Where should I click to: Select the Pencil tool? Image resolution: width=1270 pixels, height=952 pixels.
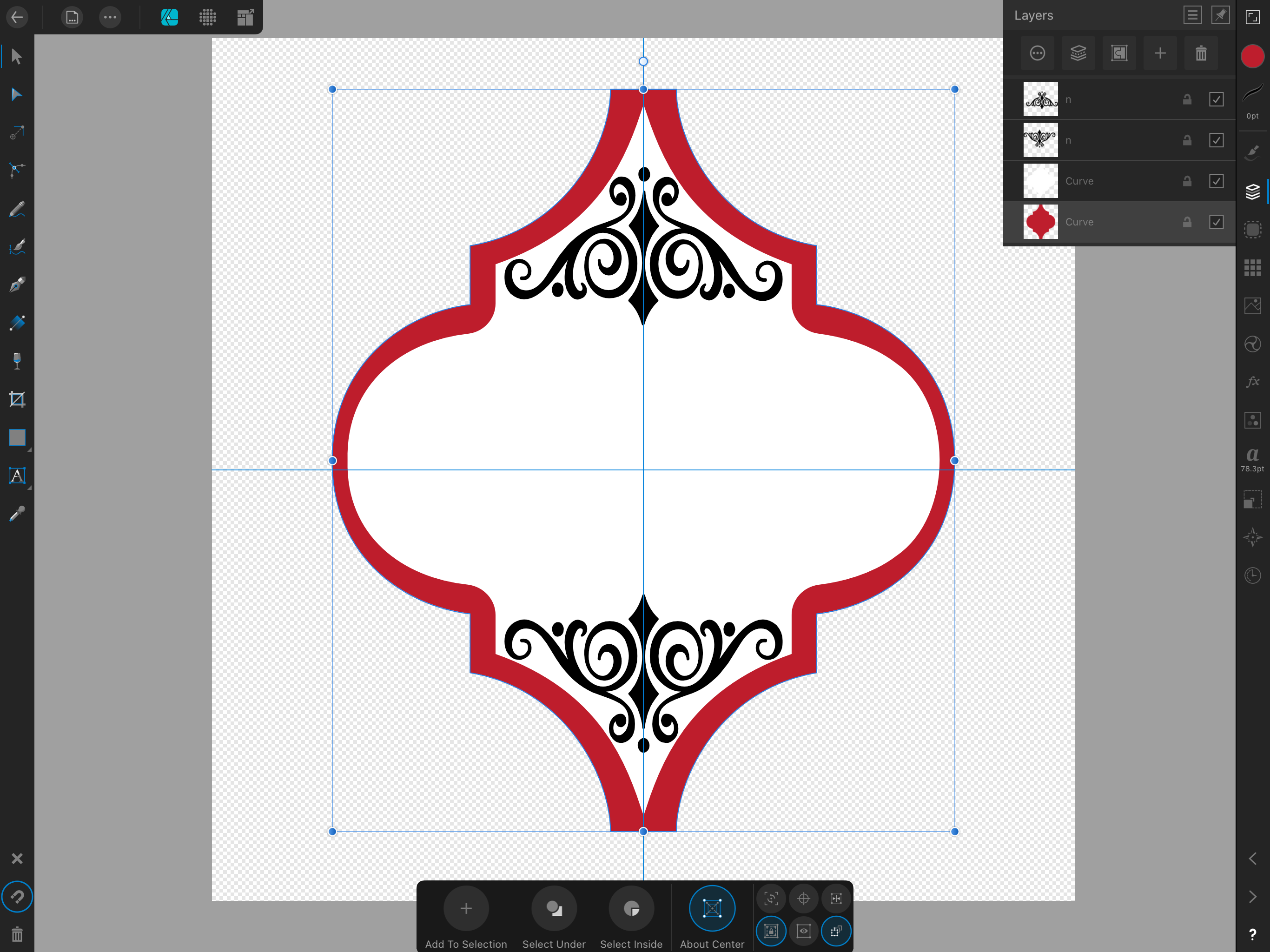(17, 209)
